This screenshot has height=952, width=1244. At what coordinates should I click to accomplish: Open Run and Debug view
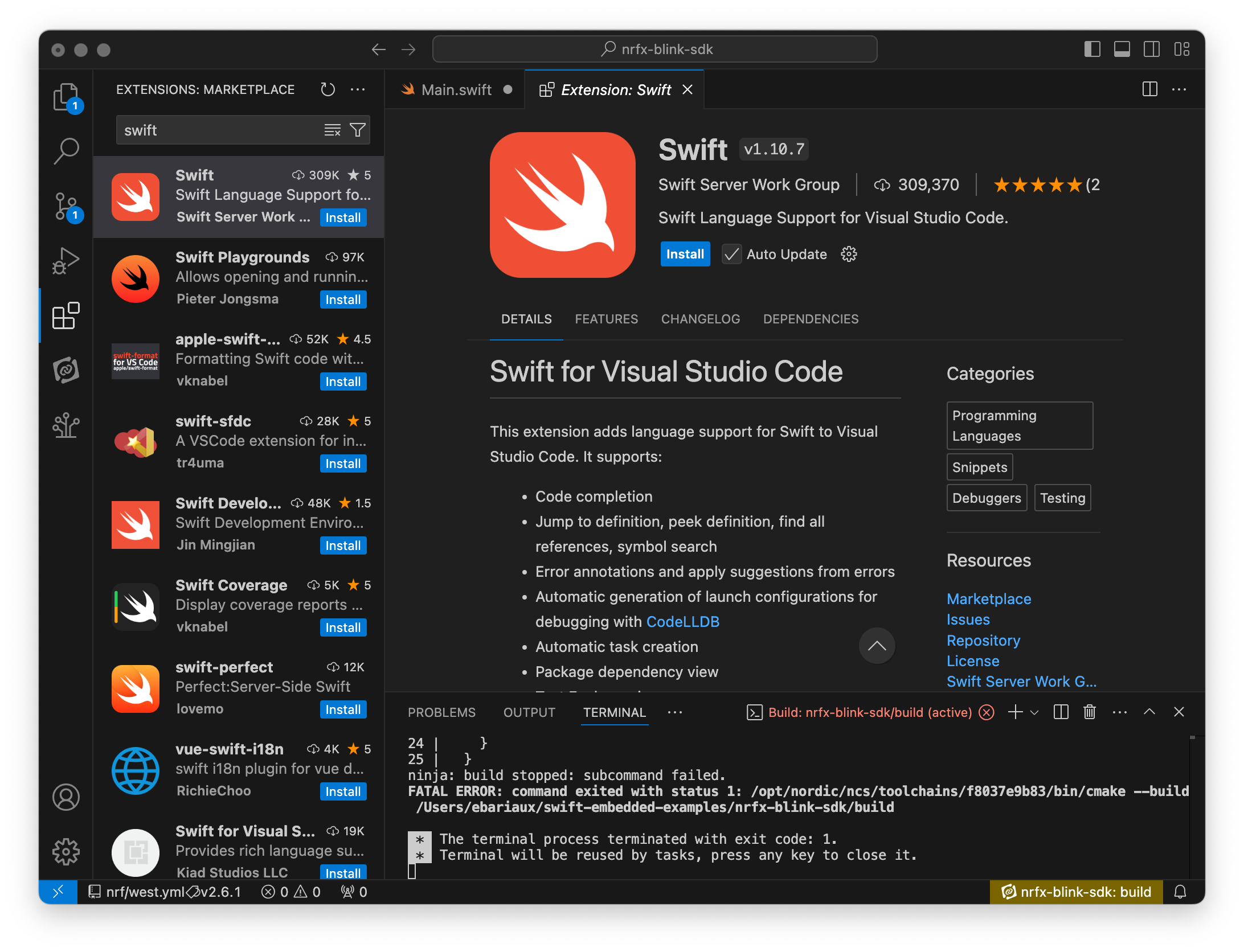click(66, 261)
